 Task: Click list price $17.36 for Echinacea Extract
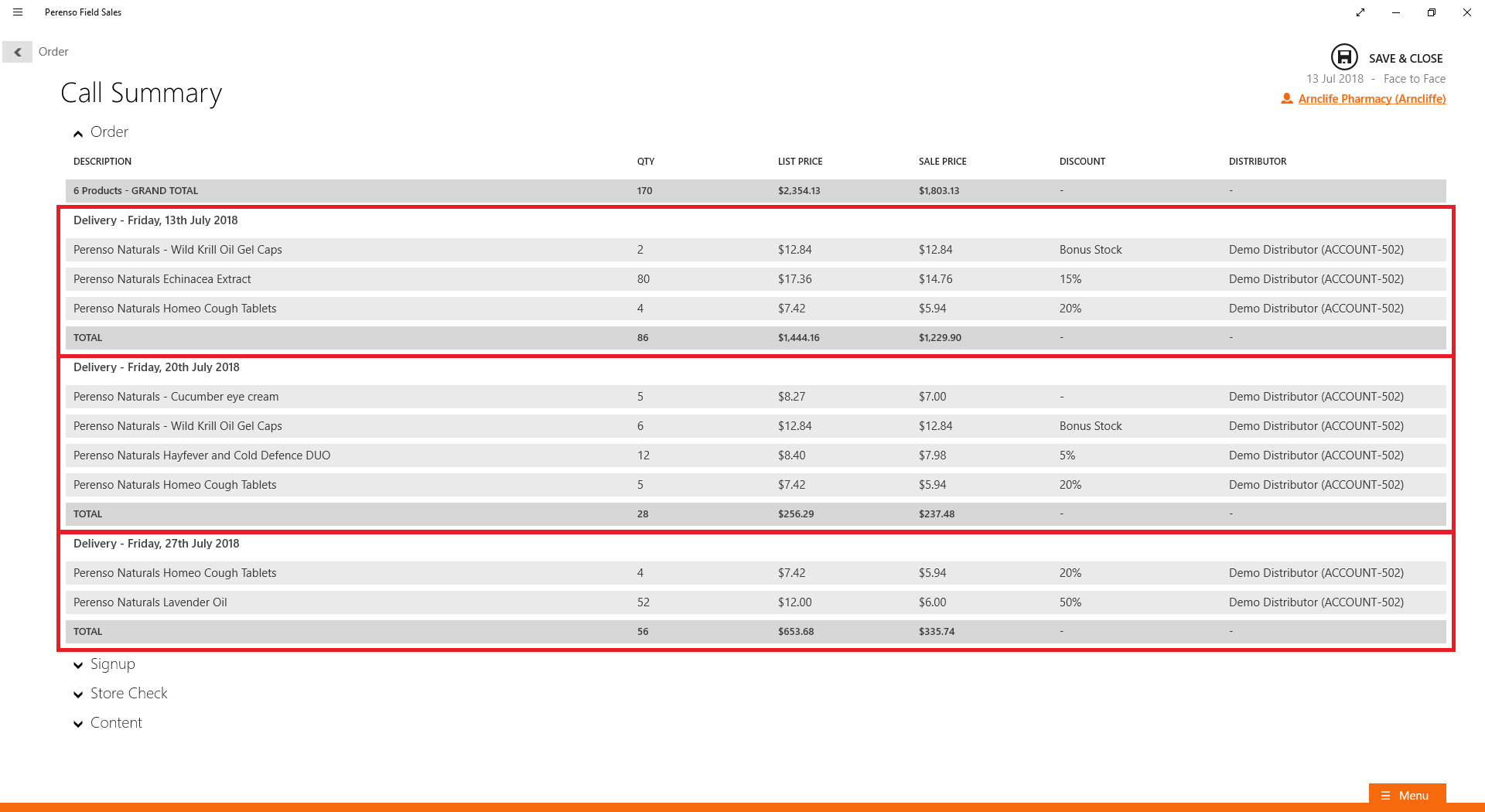pos(795,279)
